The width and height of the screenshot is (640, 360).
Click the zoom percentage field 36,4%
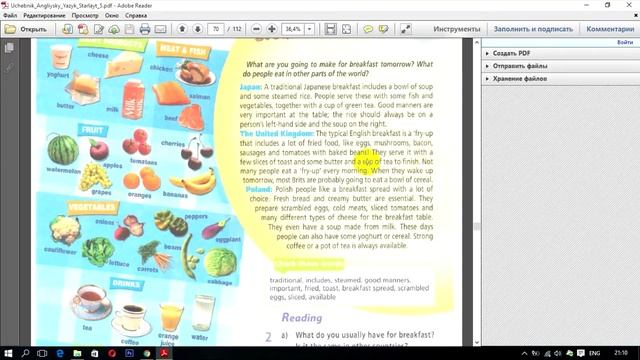point(293,29)
